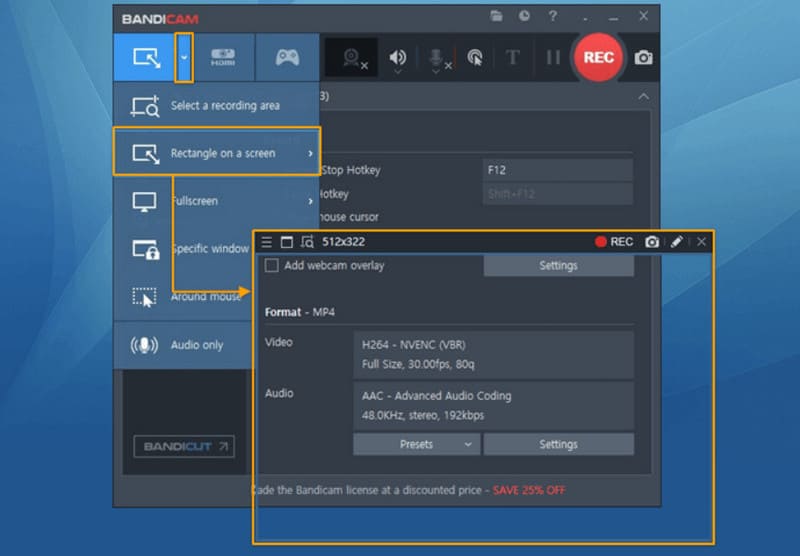Collapse the panel with the chevron-up arrow
The width and height of the screenshot is (800, 556).
pos(643,96)
